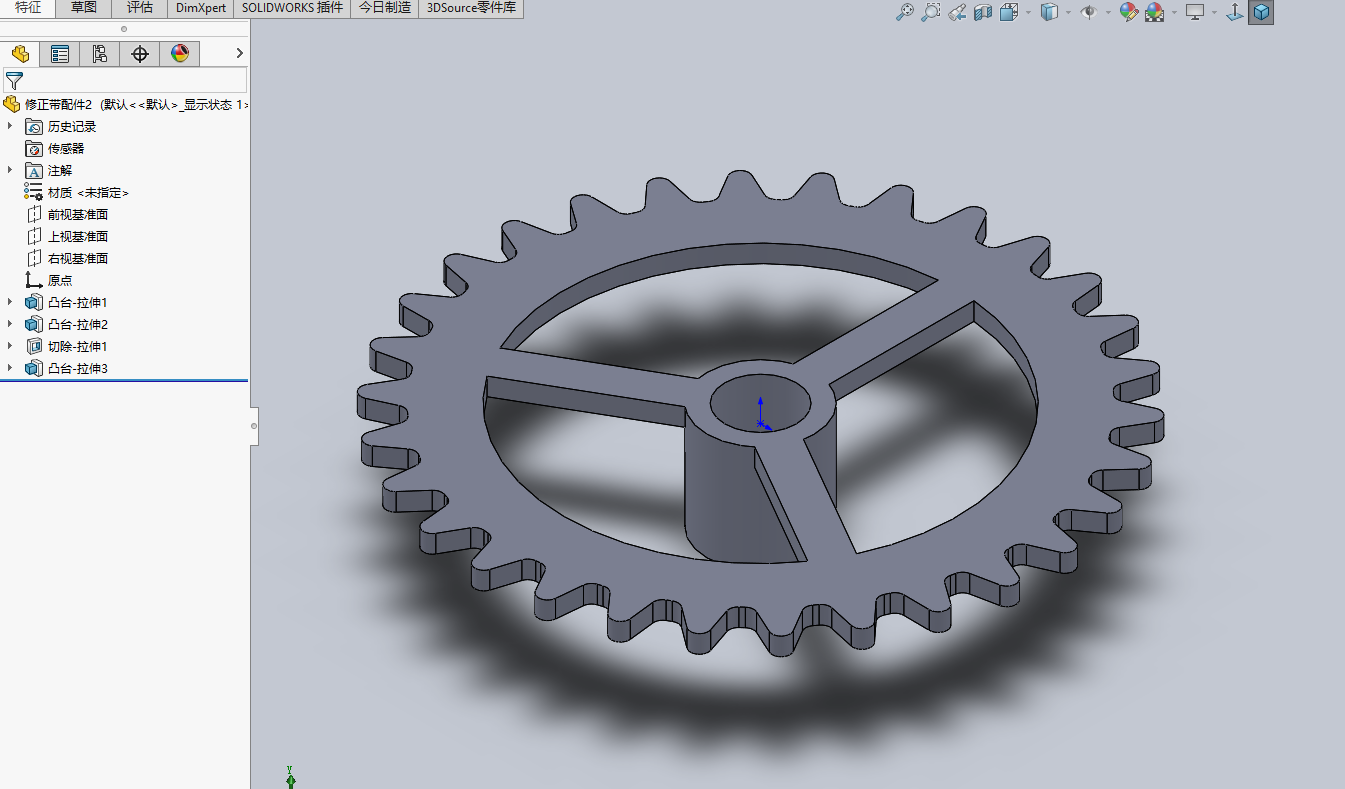Open the Apply Scene dropdown arrow
Screen dimensions: 1345x789
[1173, 13]
